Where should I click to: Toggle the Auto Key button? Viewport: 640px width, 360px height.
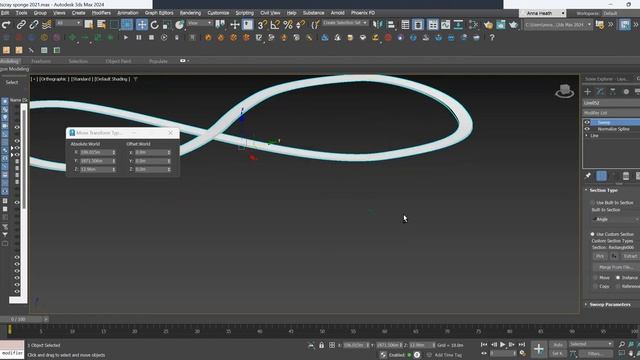(558, 345)
